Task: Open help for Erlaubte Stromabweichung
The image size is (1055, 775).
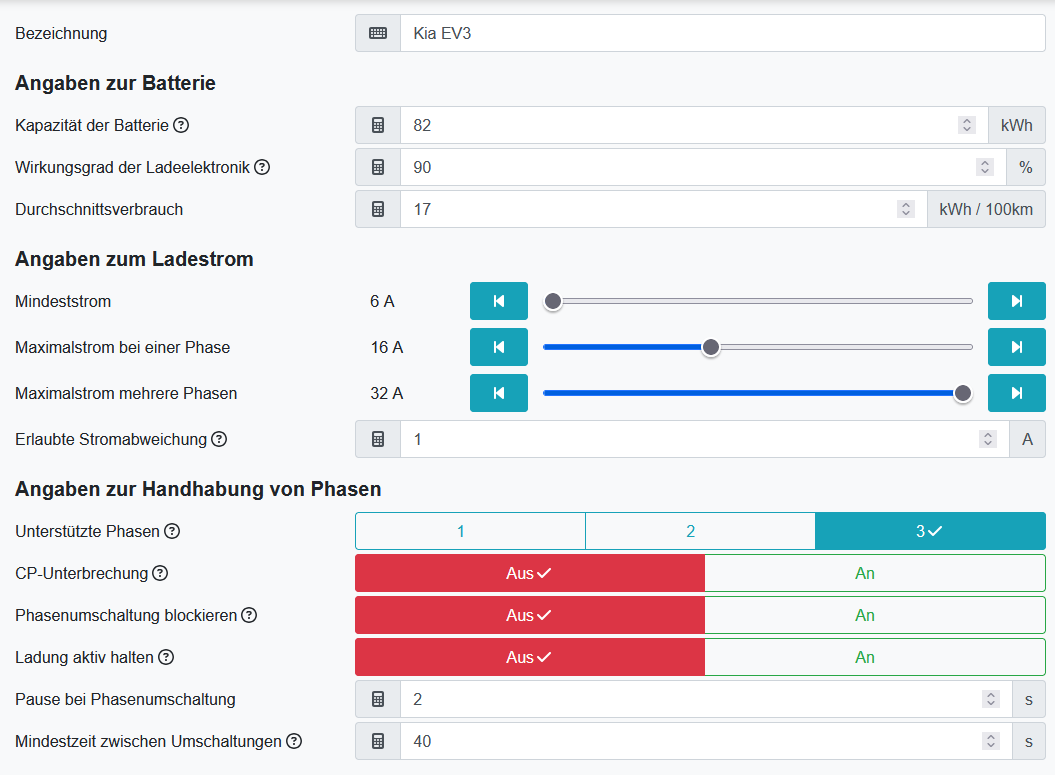Action: click(x=219, y=440)
